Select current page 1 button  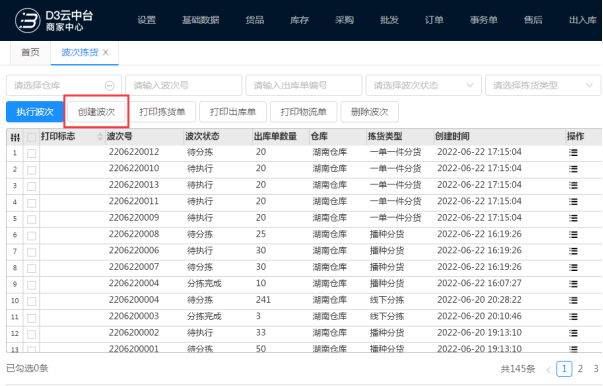click(x=564, y=369)
